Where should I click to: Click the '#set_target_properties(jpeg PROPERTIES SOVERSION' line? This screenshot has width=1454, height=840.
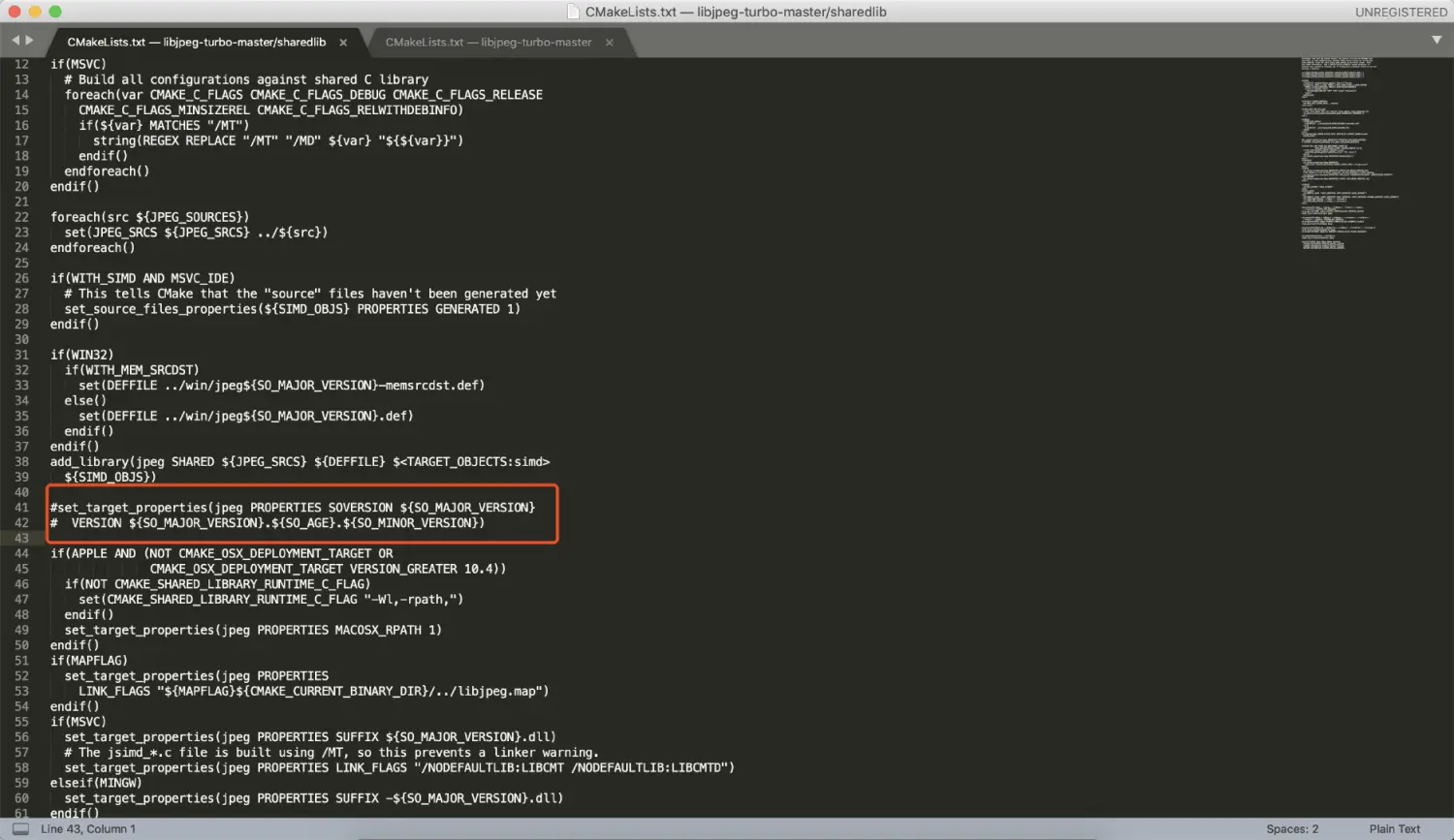293,508
